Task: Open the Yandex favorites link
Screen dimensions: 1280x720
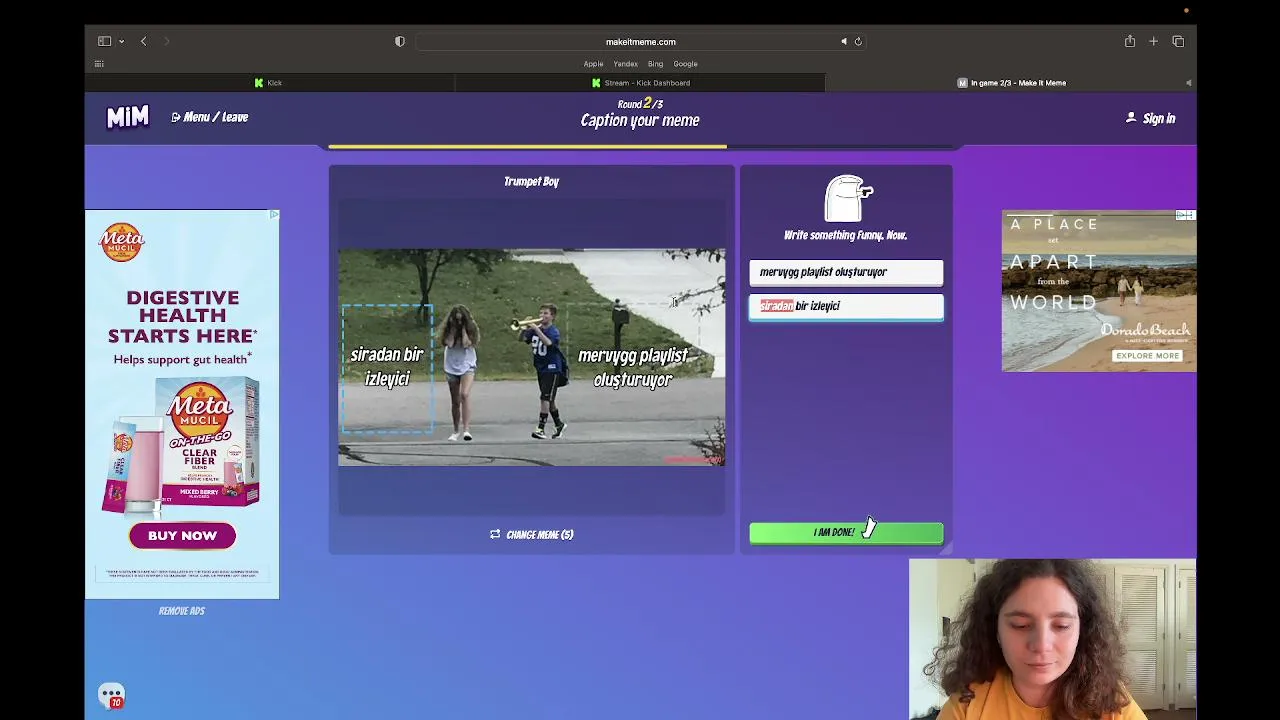Action: 625,64
